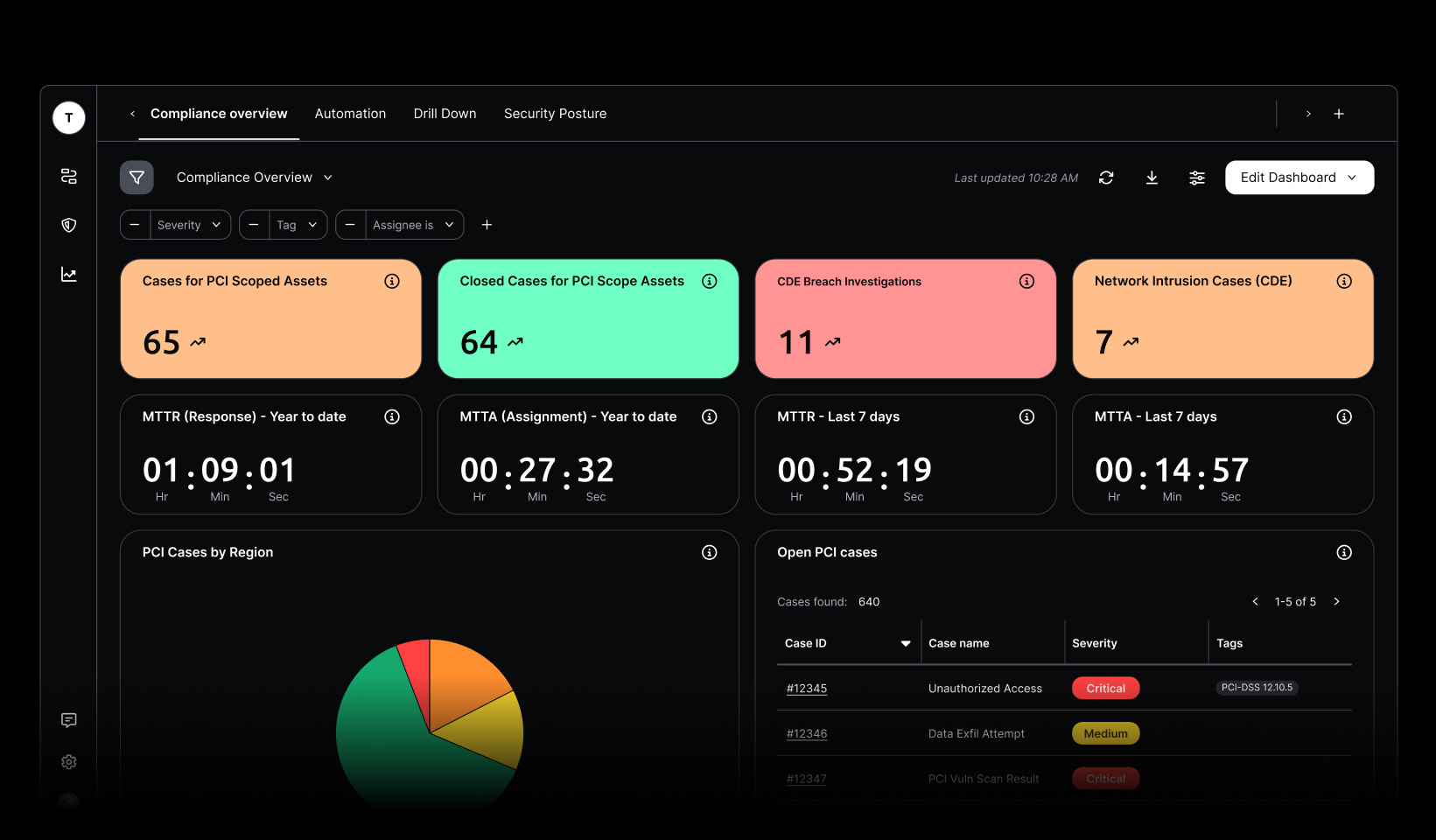Screen dimensions: 1436x840
Task: Open the analytics chart icon in sidebar
Action: click(69, 275)
